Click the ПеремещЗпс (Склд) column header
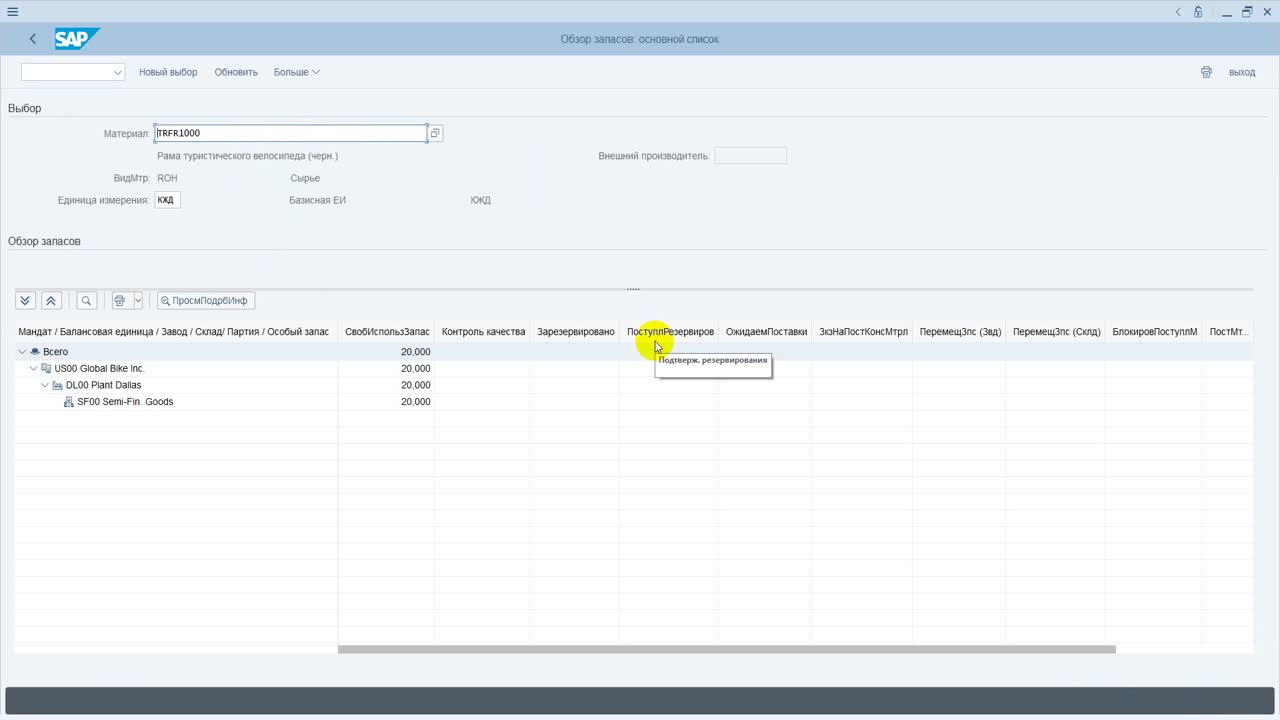Screen dimensions: 1280x720 click(x=1056, y=332)
